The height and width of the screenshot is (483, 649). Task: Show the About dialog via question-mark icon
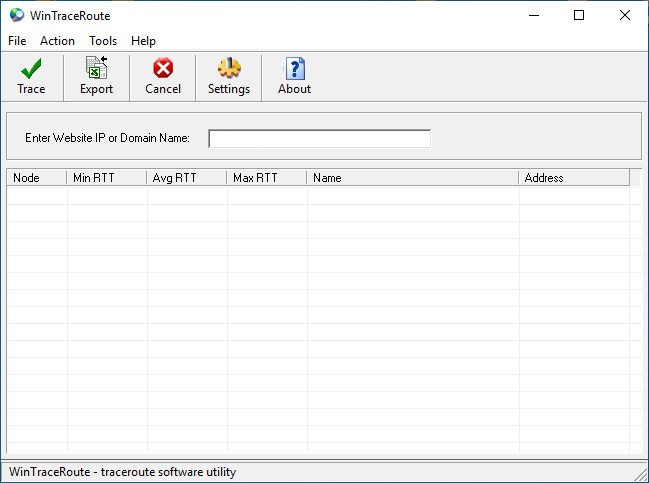click(295, 68)
